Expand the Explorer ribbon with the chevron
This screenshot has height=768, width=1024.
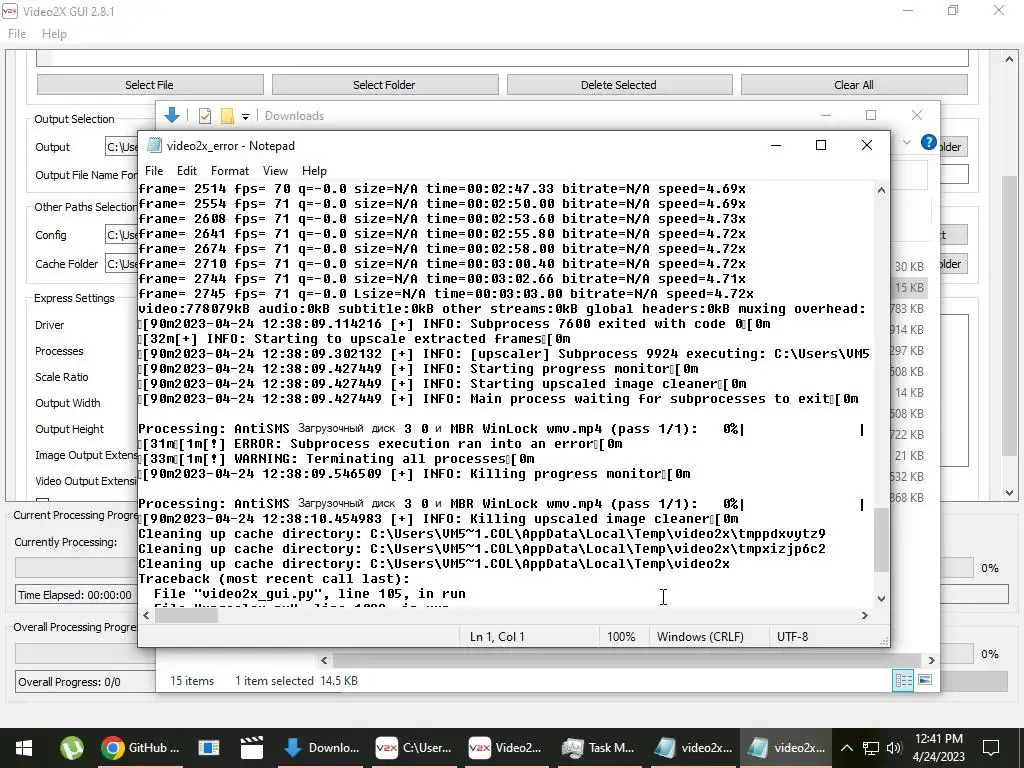coord(906,142)
